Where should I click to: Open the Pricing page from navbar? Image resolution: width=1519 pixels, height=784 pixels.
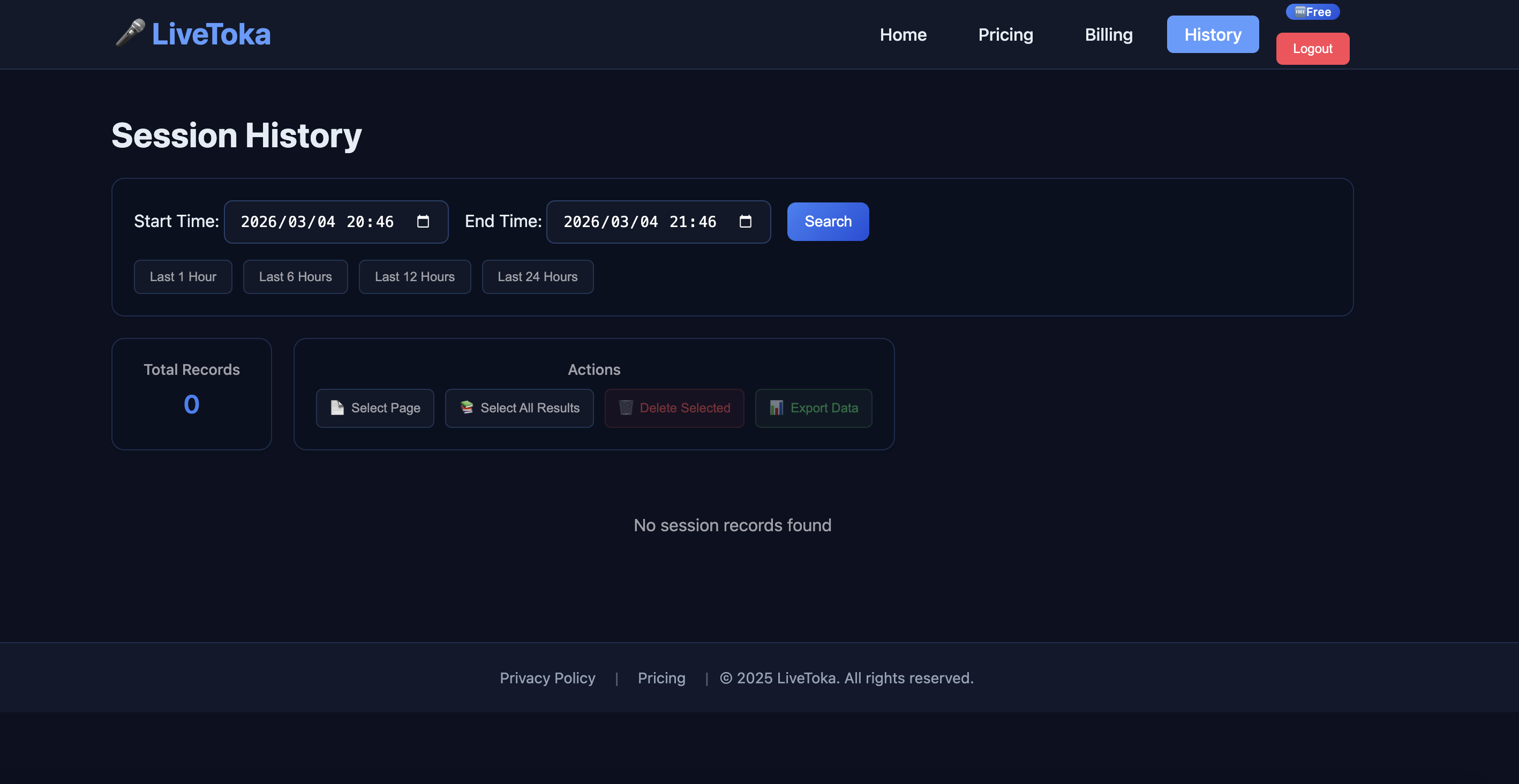pos(1005,35)
